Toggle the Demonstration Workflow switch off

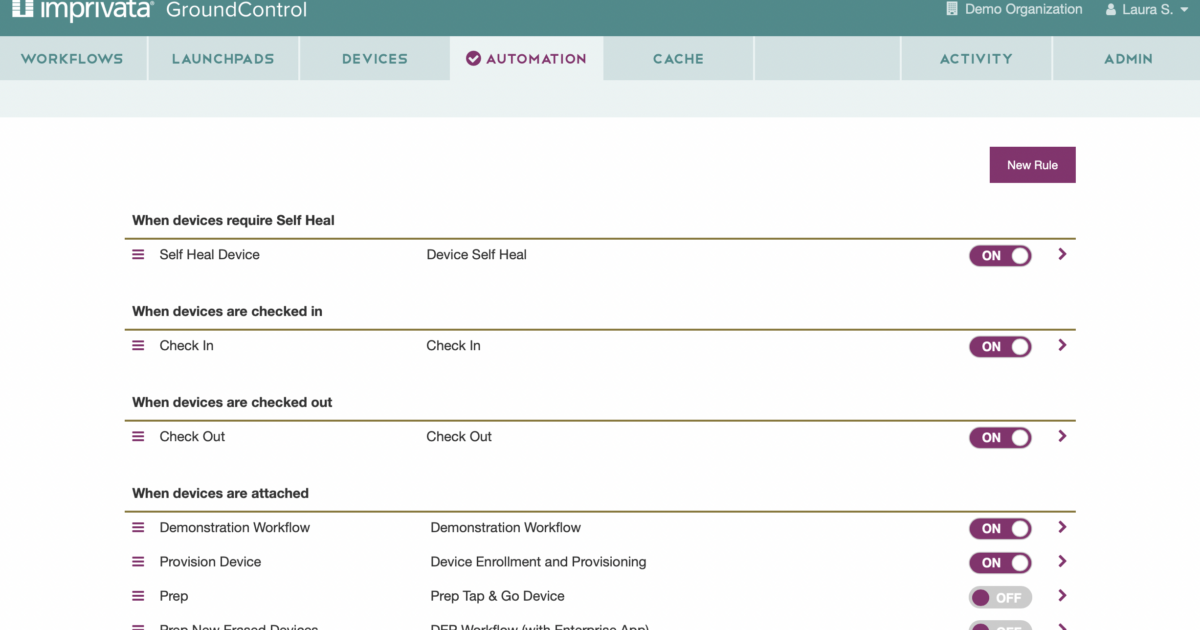click(x=999, y=529)
